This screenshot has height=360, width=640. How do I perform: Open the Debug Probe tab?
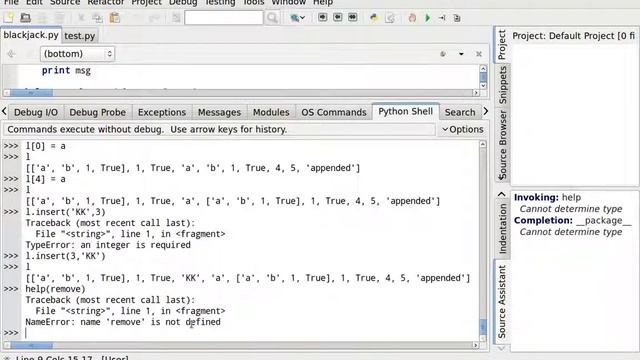(98, 112)
